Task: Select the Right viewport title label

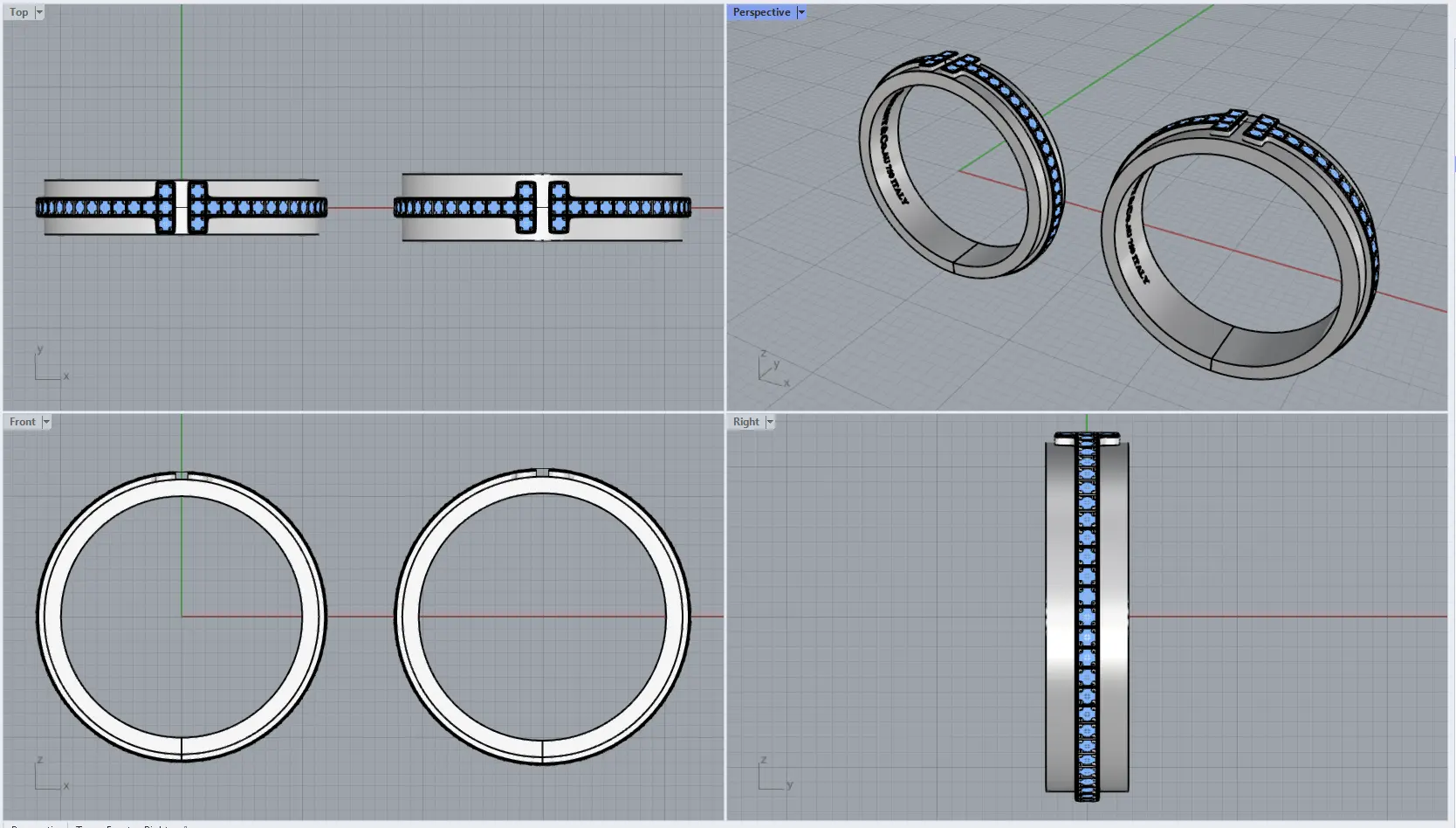Action: click(x=745, y=422)
